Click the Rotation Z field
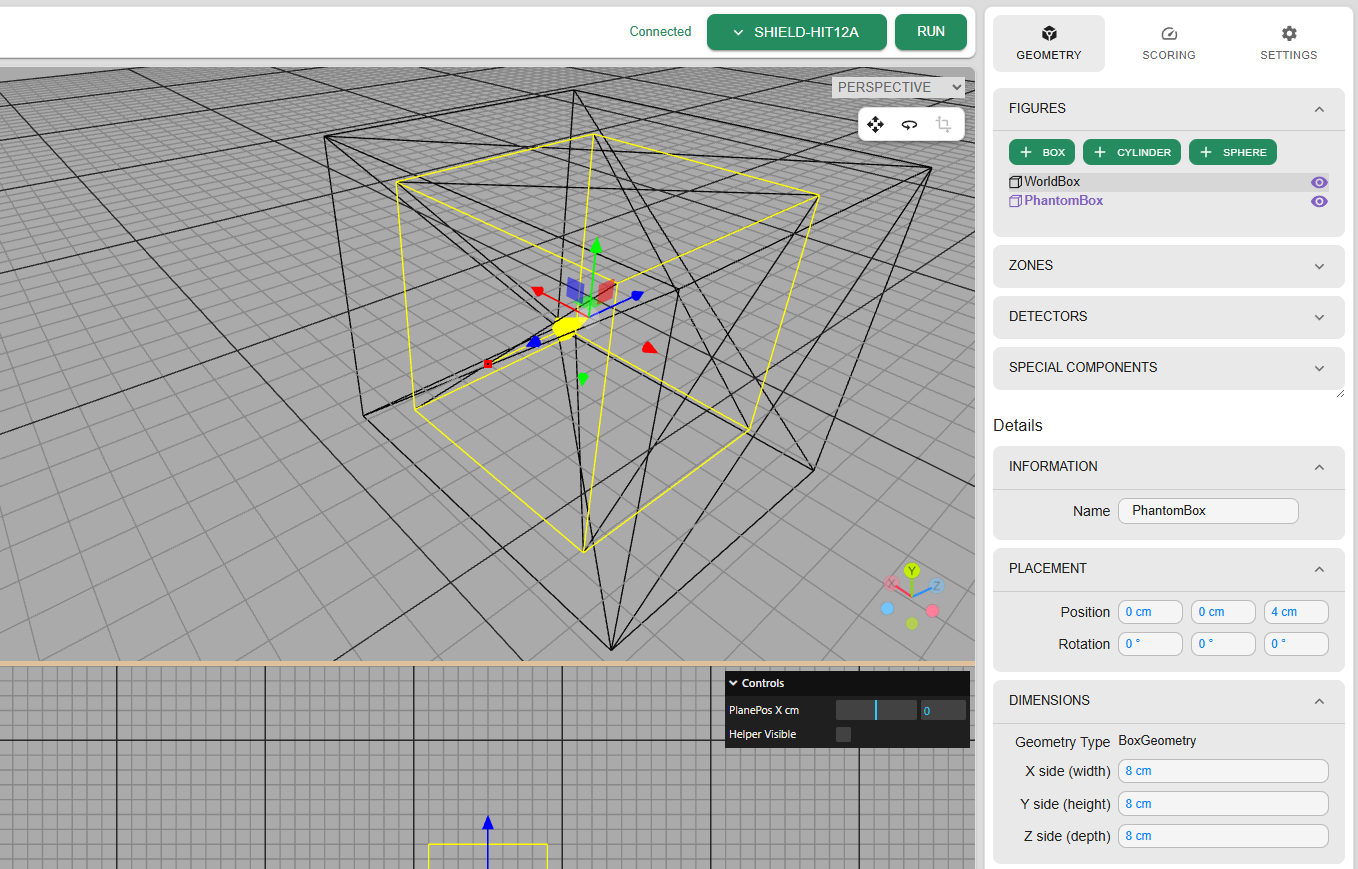This screenshot has height=869, width=1358. point(1296,644)
